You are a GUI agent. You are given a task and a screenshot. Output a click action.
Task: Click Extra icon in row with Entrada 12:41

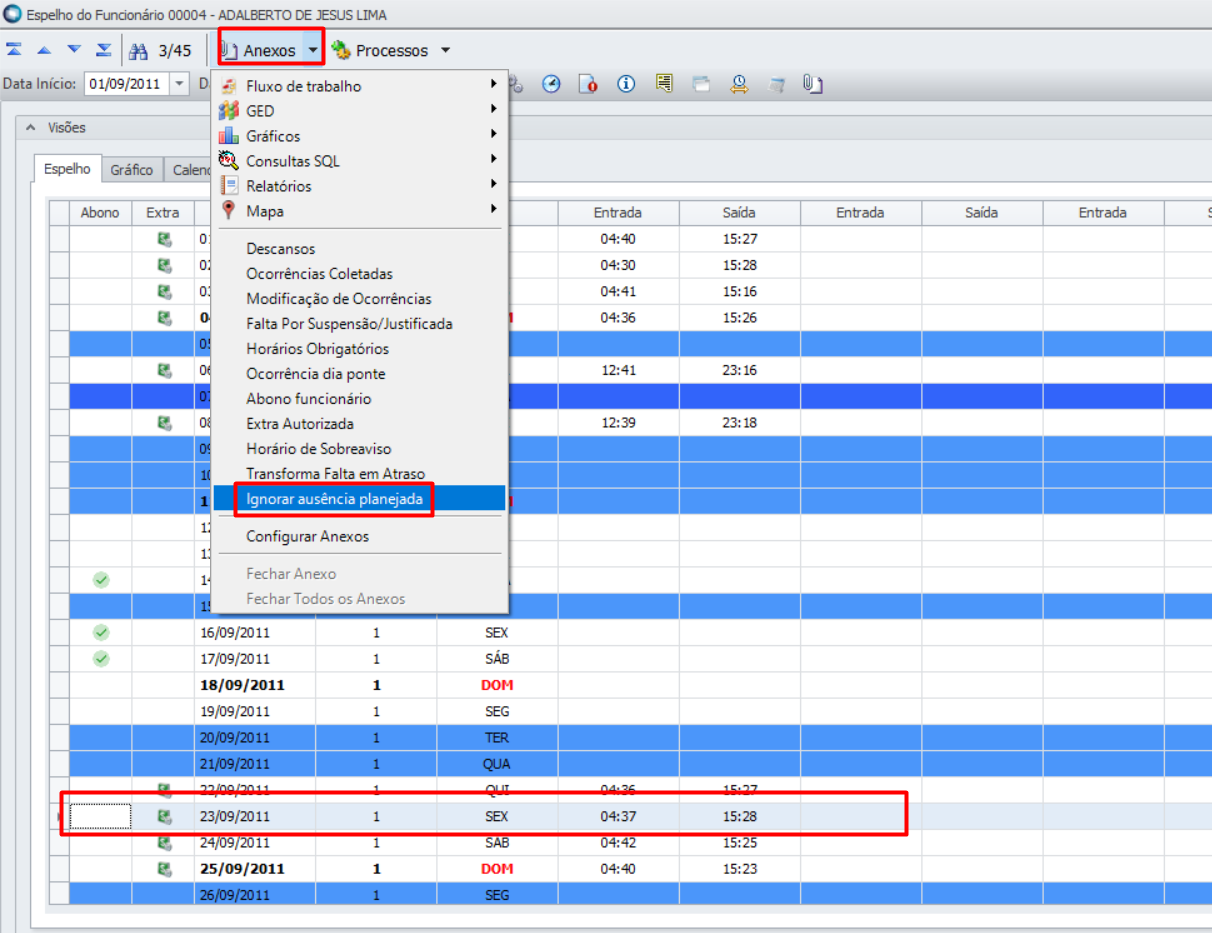(164, 370)
